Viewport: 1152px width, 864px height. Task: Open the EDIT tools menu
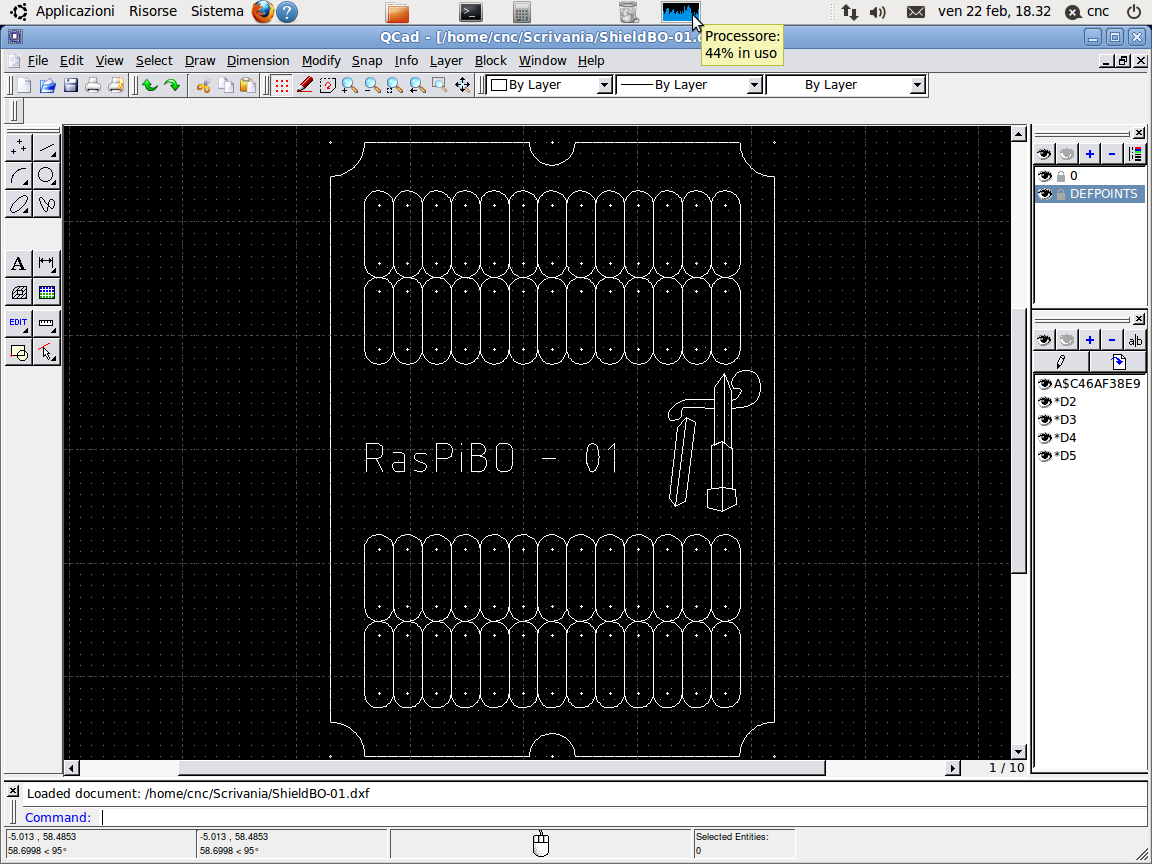(x=18, y=323)
